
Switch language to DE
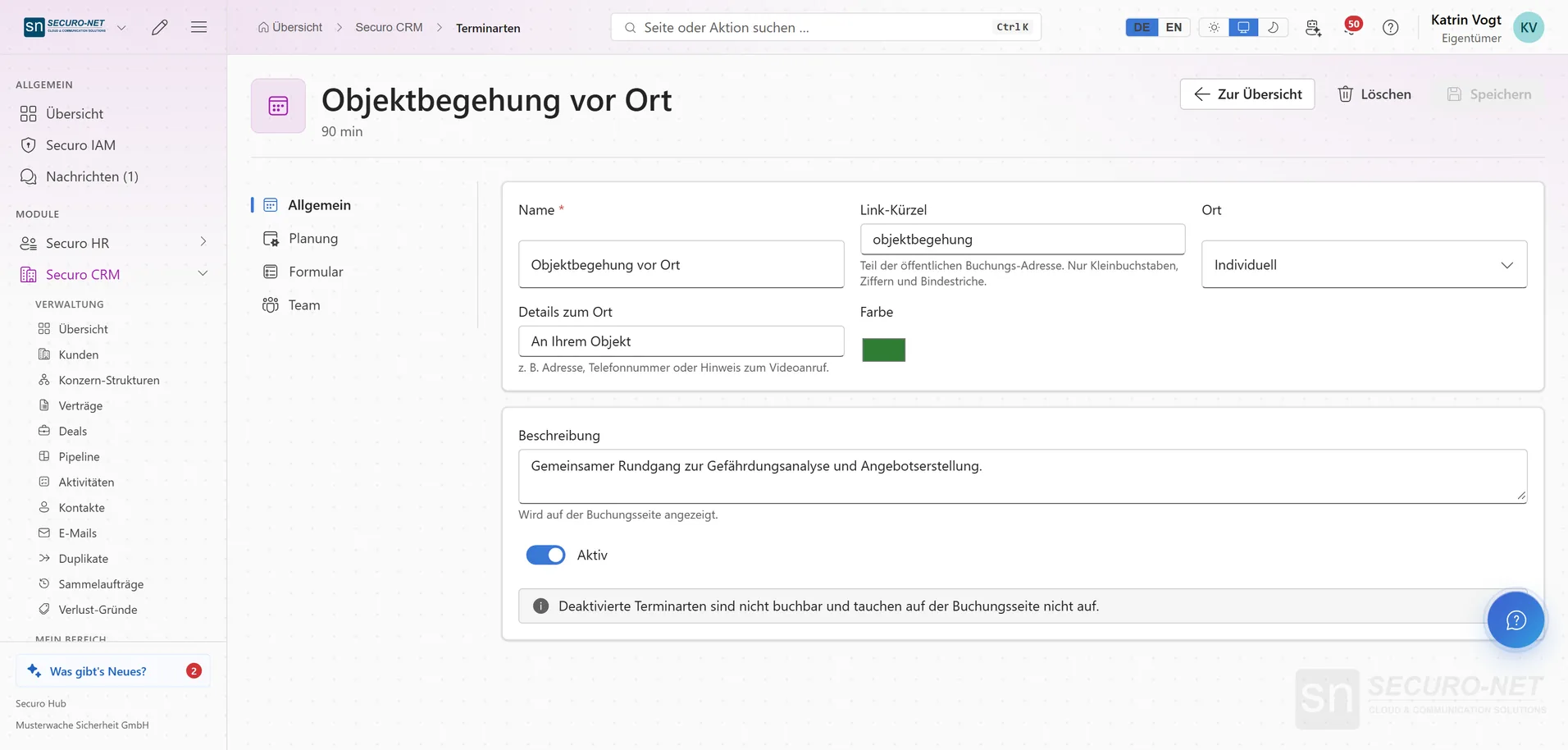coord(1142,27)
